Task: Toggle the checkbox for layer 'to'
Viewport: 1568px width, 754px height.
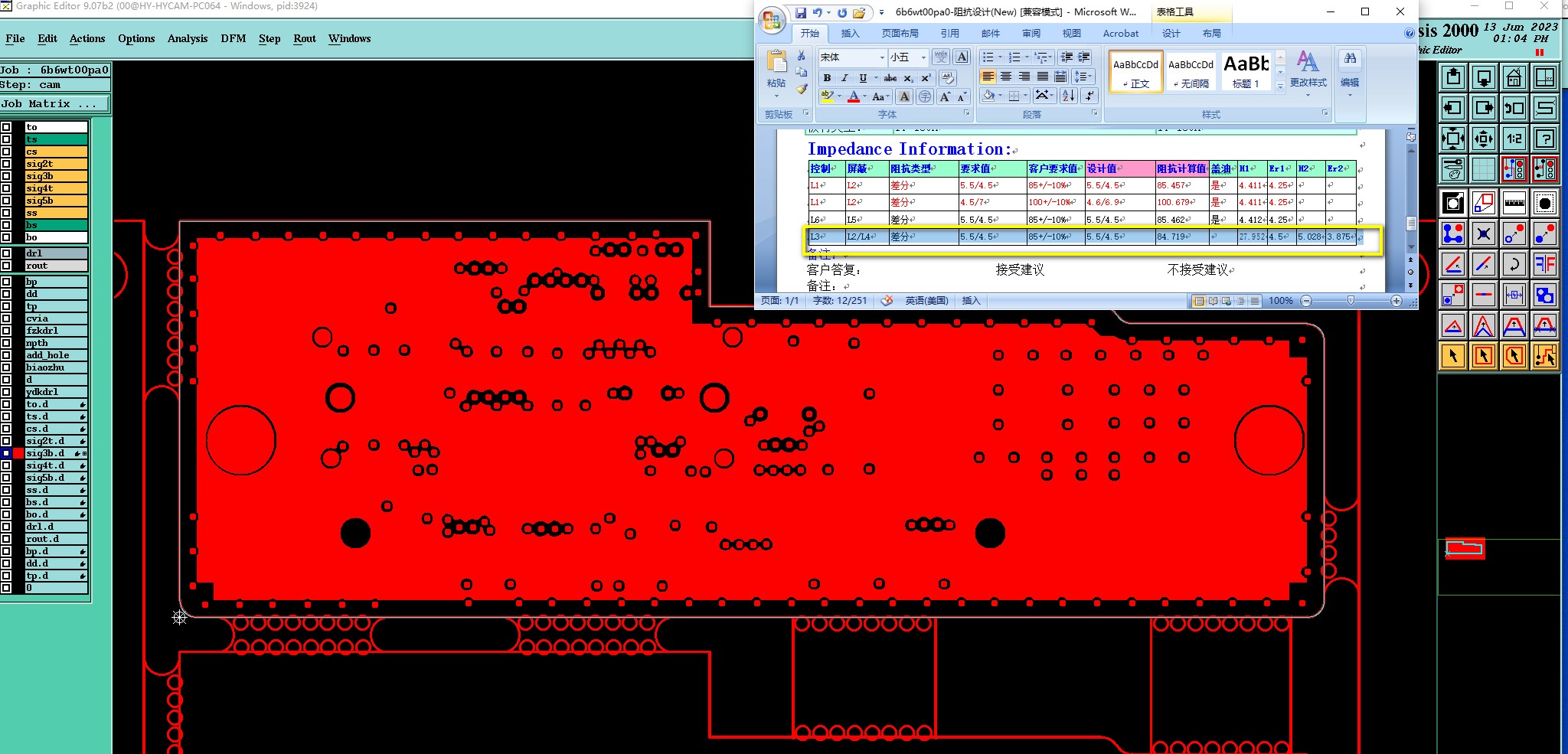Action: coord(6,127)
